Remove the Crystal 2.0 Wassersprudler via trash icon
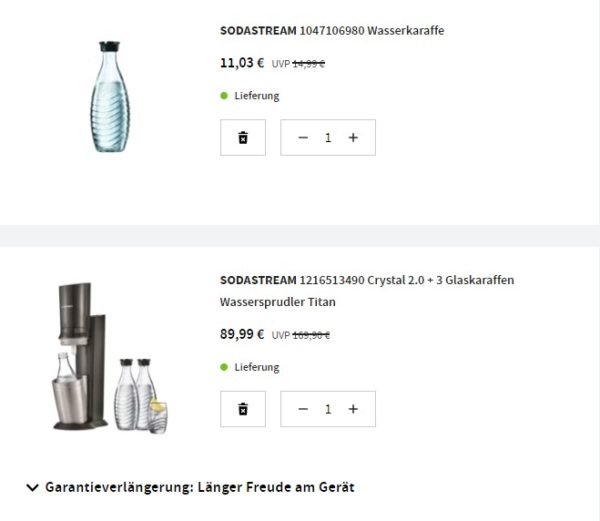 point(243,409)
